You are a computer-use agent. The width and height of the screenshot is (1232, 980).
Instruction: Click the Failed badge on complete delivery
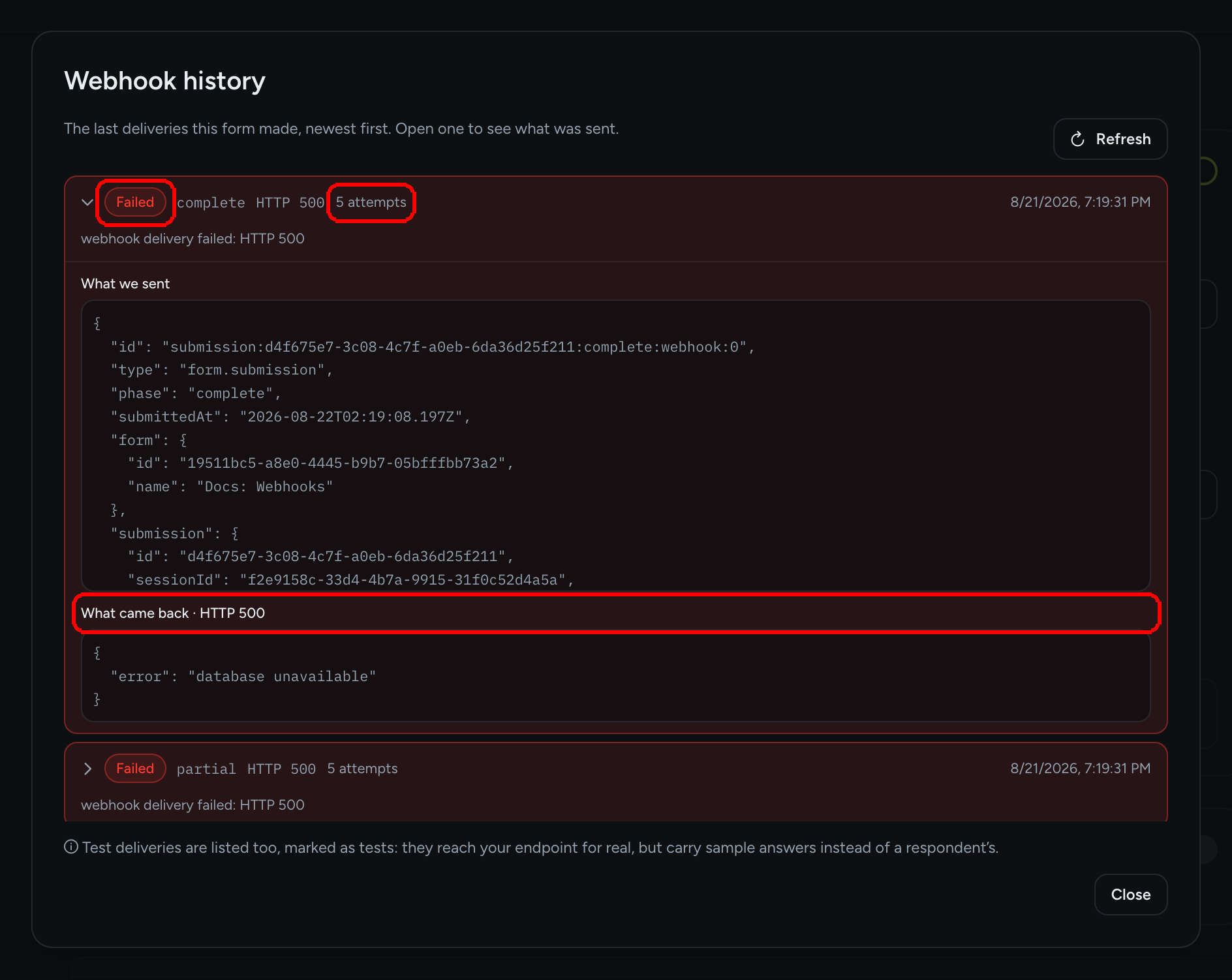(x=135, y=202)
